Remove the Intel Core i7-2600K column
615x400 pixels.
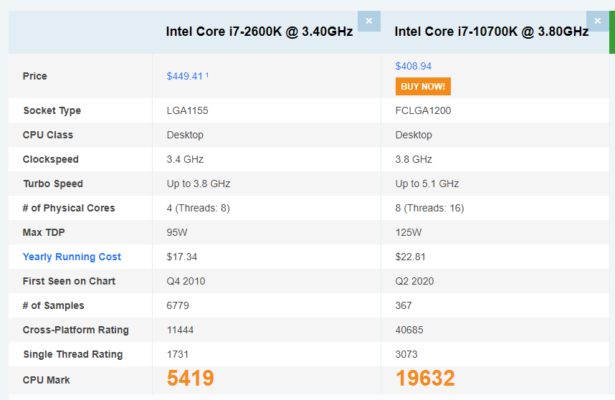pos(369,21)
